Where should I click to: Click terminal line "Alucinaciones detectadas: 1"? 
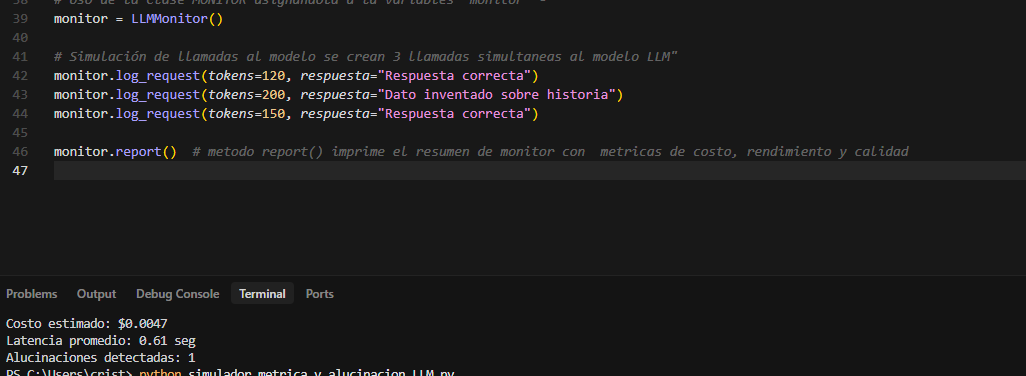coord(101,358)
